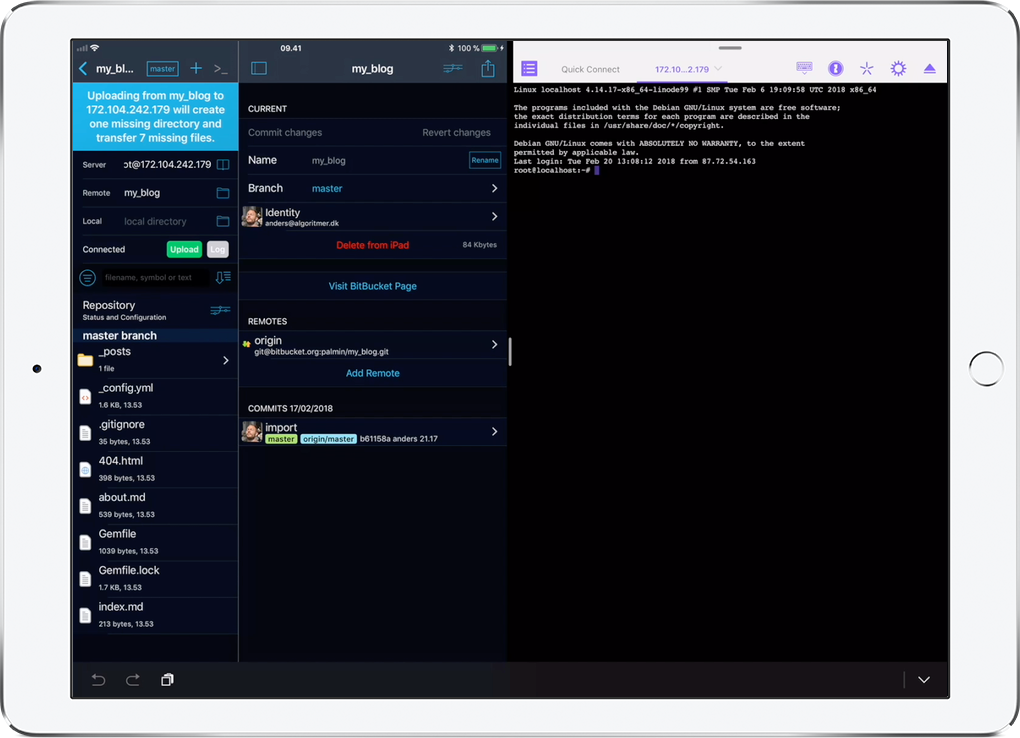Click the filename, symbol or text search field
The width and height of the screenshot is (1020, 738).
click(153, 277)
